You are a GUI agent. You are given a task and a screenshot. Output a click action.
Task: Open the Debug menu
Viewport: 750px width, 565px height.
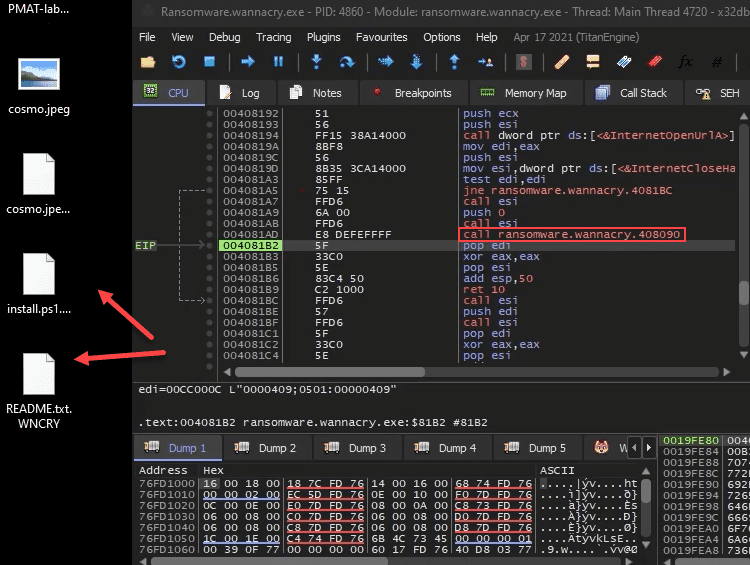click(224, 37)
